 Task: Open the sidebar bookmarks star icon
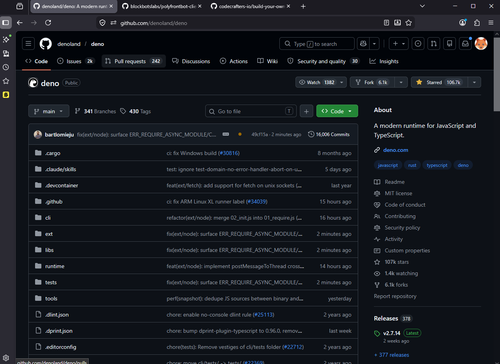point(6,81)
